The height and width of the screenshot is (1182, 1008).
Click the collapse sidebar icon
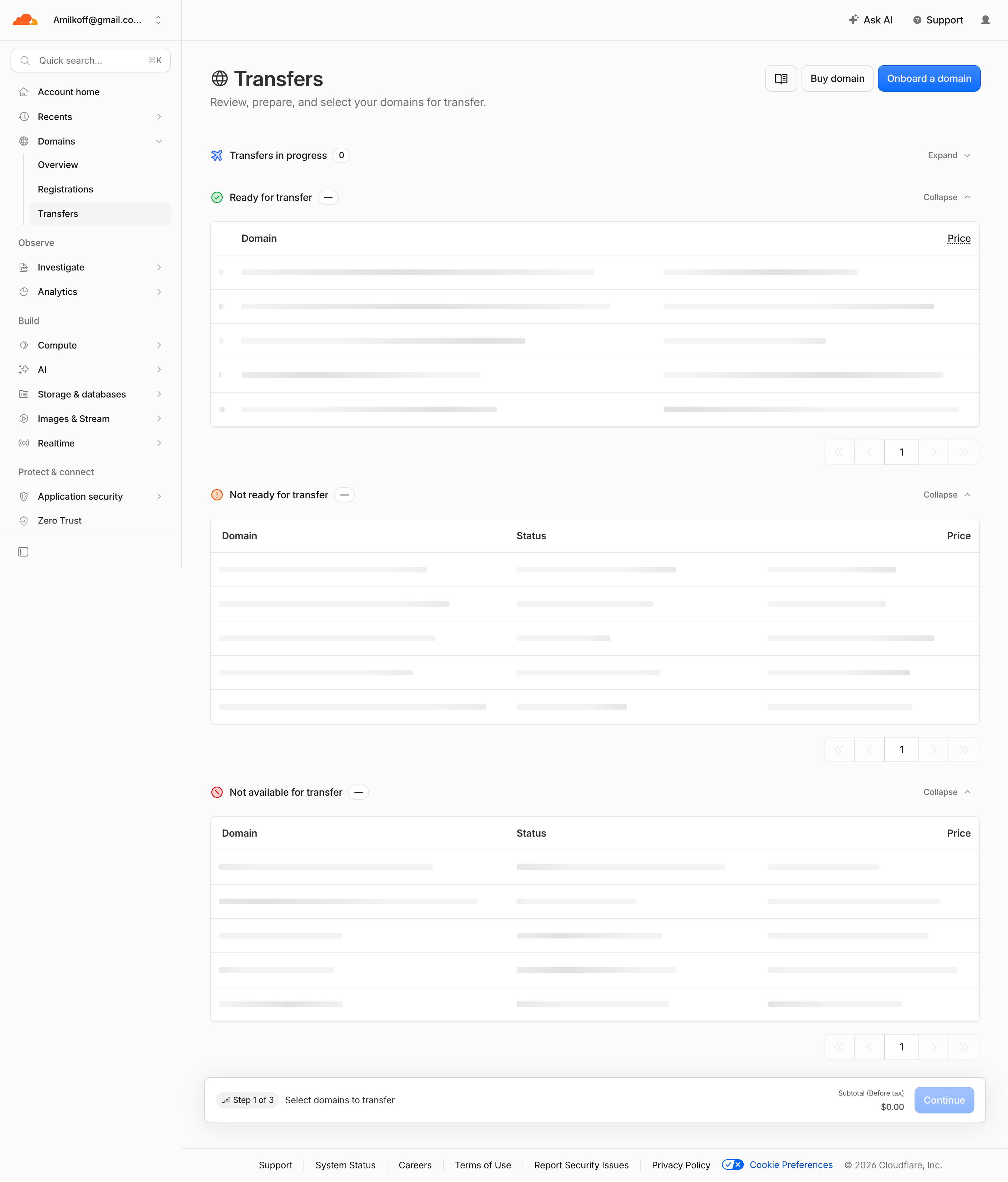(x=23, y=552)
